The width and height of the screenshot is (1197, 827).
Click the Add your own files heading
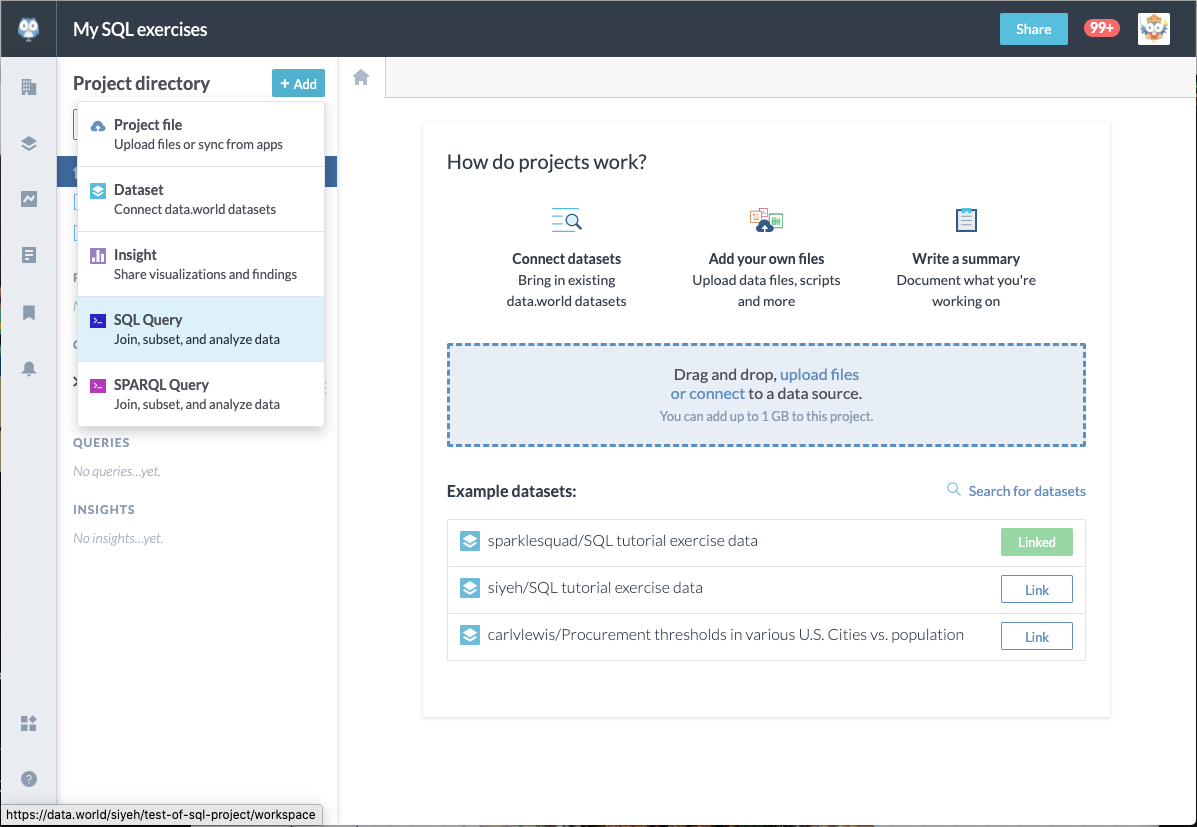pyautogui.click(x=766, y=259)
